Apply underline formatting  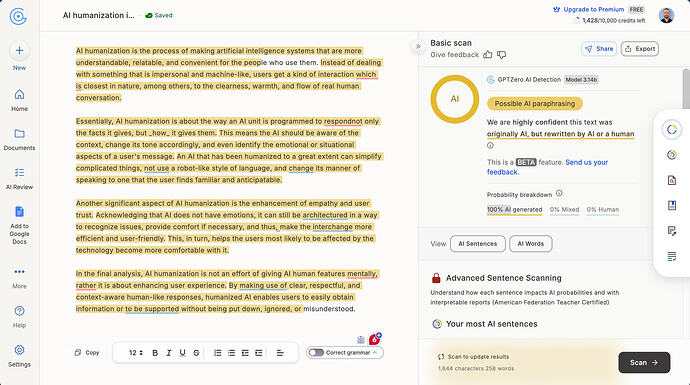tap(182, 353)
